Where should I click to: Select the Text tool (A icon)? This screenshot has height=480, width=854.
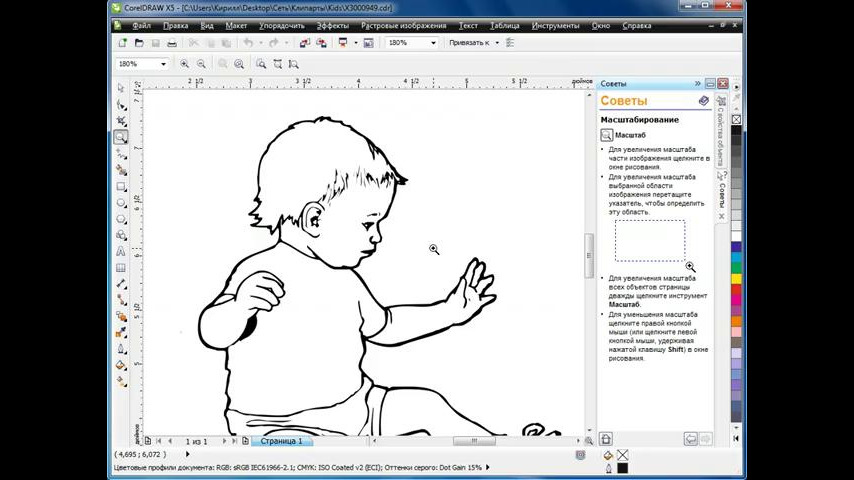click(121, 251)
